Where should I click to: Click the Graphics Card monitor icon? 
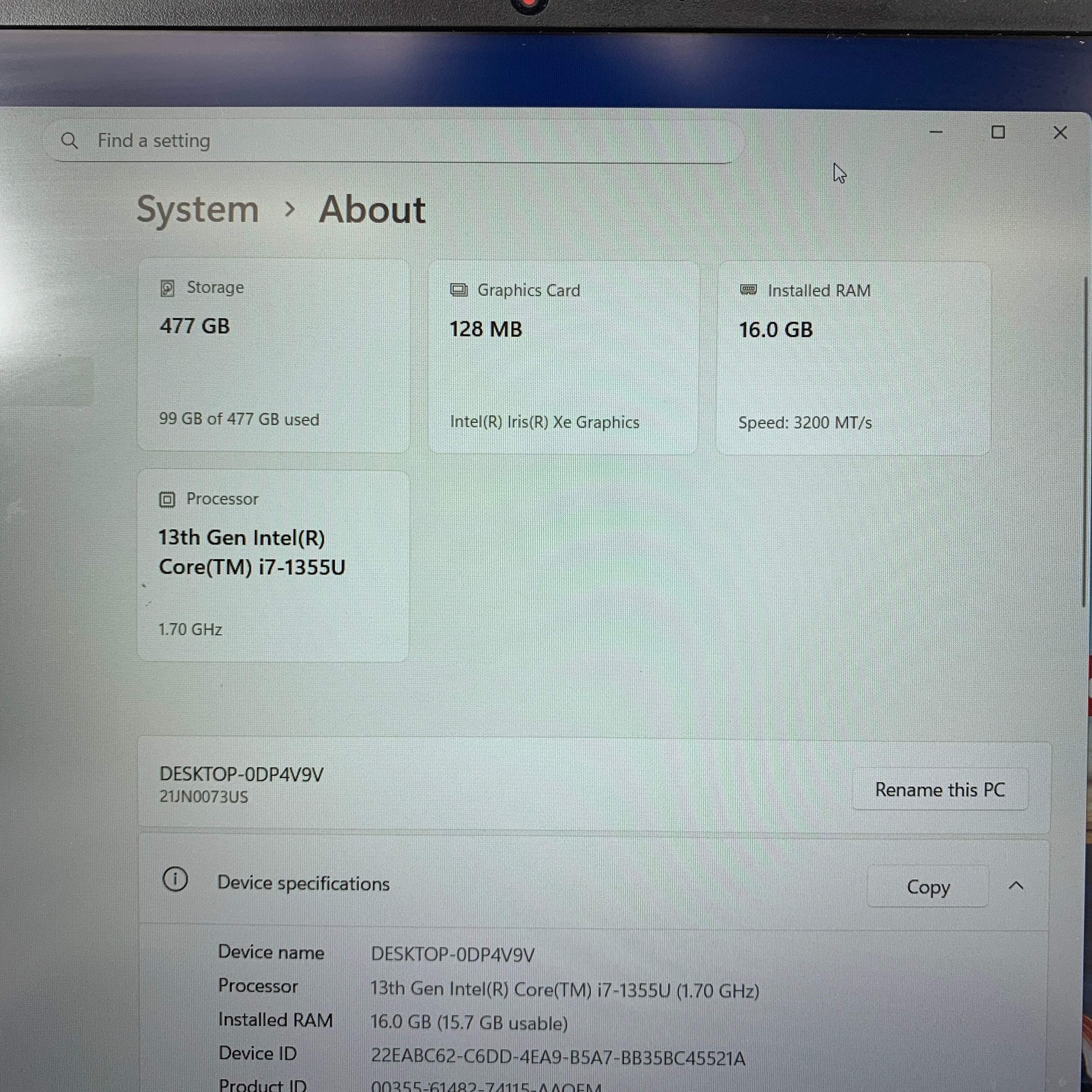point(459,290)
